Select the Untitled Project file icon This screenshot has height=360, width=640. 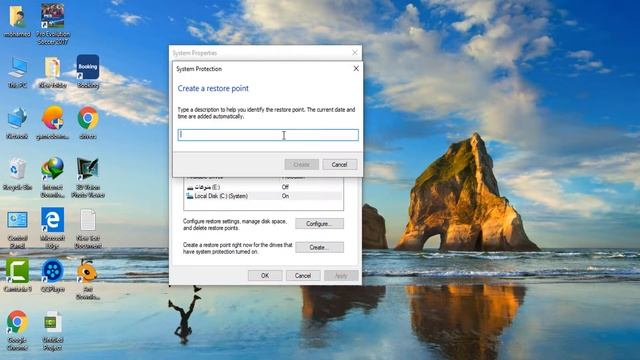(53, 331)
